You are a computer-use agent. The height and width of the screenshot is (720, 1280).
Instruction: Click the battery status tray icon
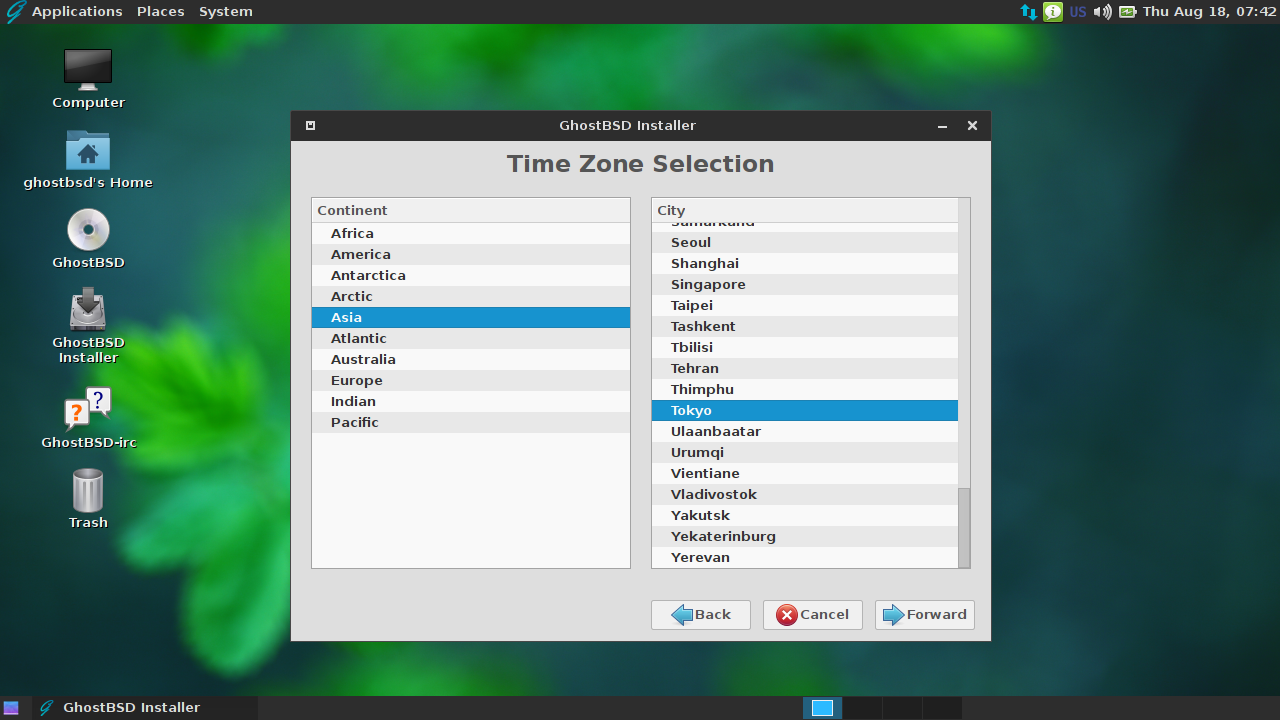[1128, 12]
